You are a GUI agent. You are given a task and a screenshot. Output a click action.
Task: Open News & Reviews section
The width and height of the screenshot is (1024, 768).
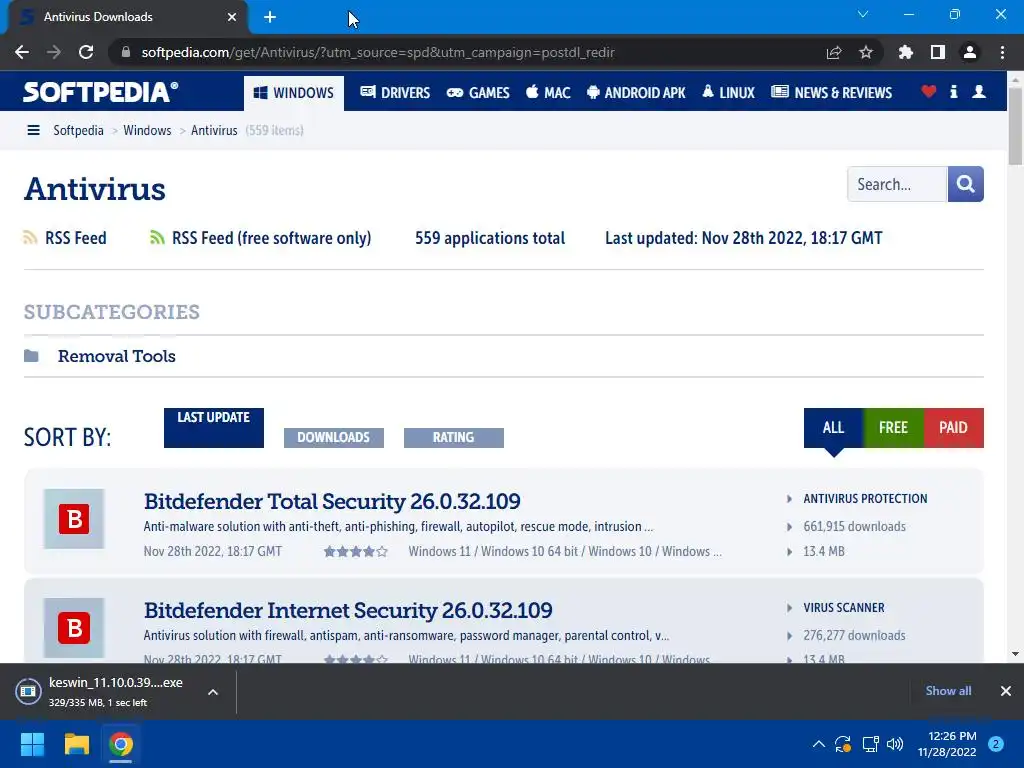[x=831, y=93]
